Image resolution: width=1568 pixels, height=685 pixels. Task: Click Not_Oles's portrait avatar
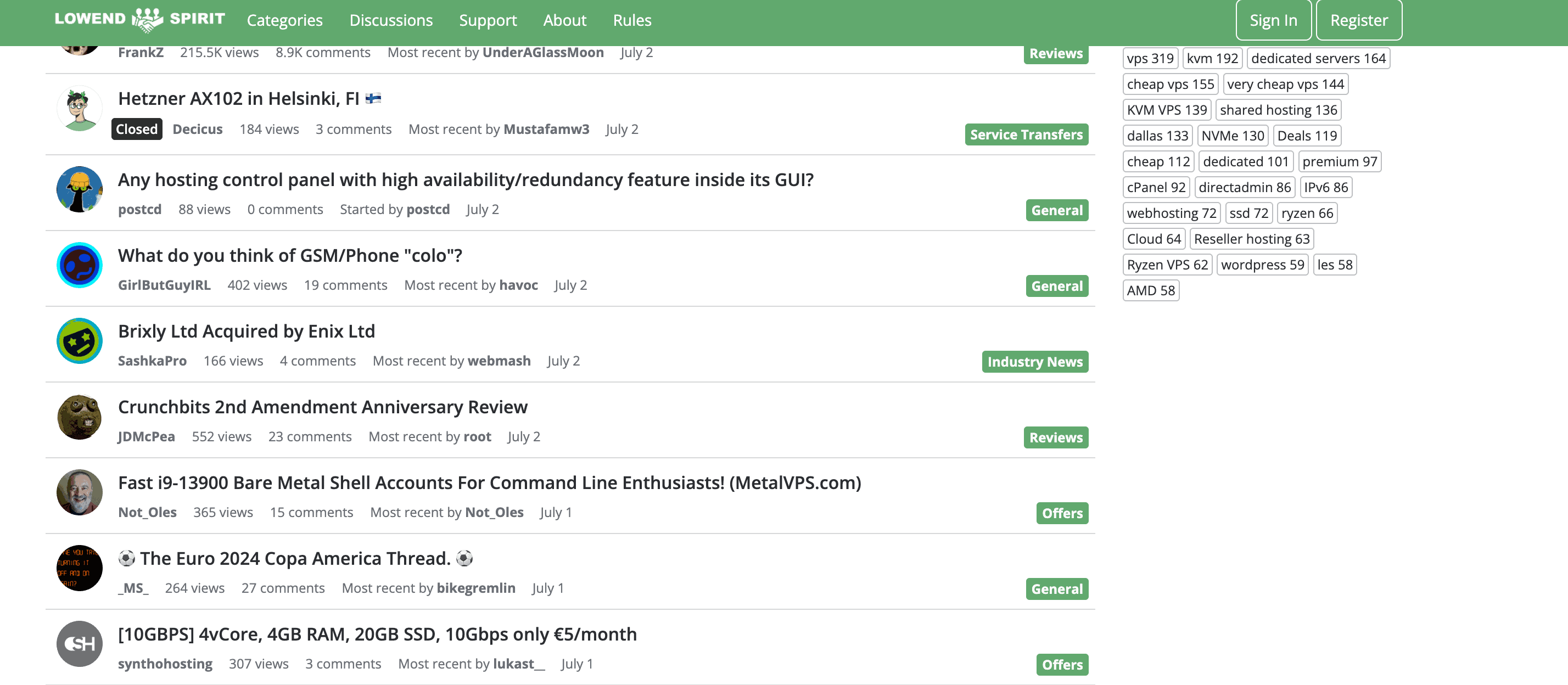pyautogui.click(x=79, y=492)
